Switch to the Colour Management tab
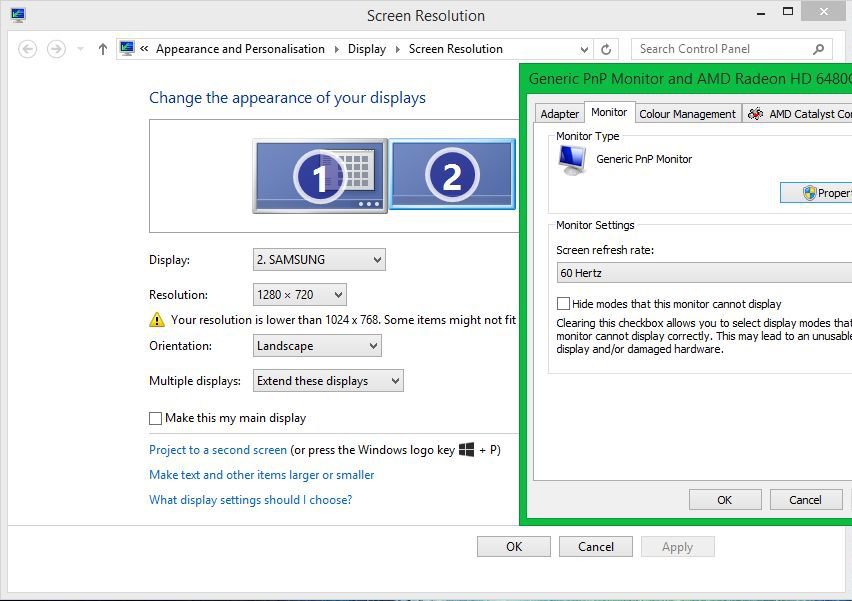Viewport: 852px width, 601px height. point(687,114)
